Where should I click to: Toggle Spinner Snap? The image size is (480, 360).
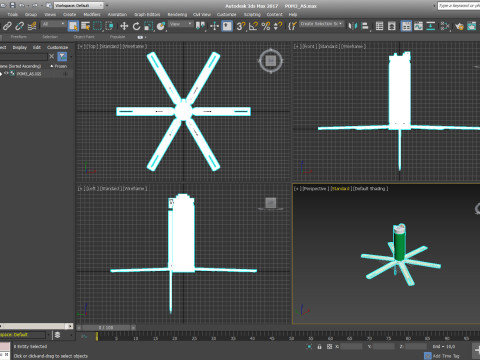coord(278,26)
